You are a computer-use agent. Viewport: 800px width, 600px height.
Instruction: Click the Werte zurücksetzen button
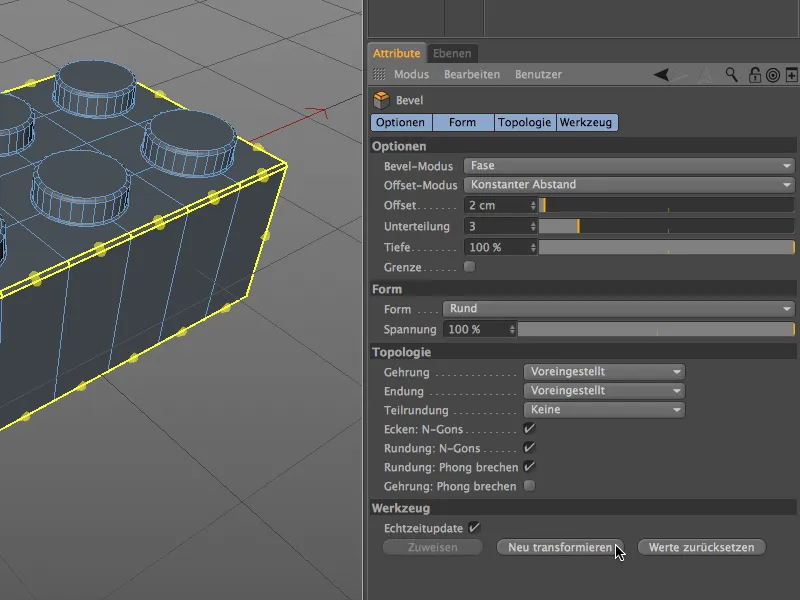(702, 547)
